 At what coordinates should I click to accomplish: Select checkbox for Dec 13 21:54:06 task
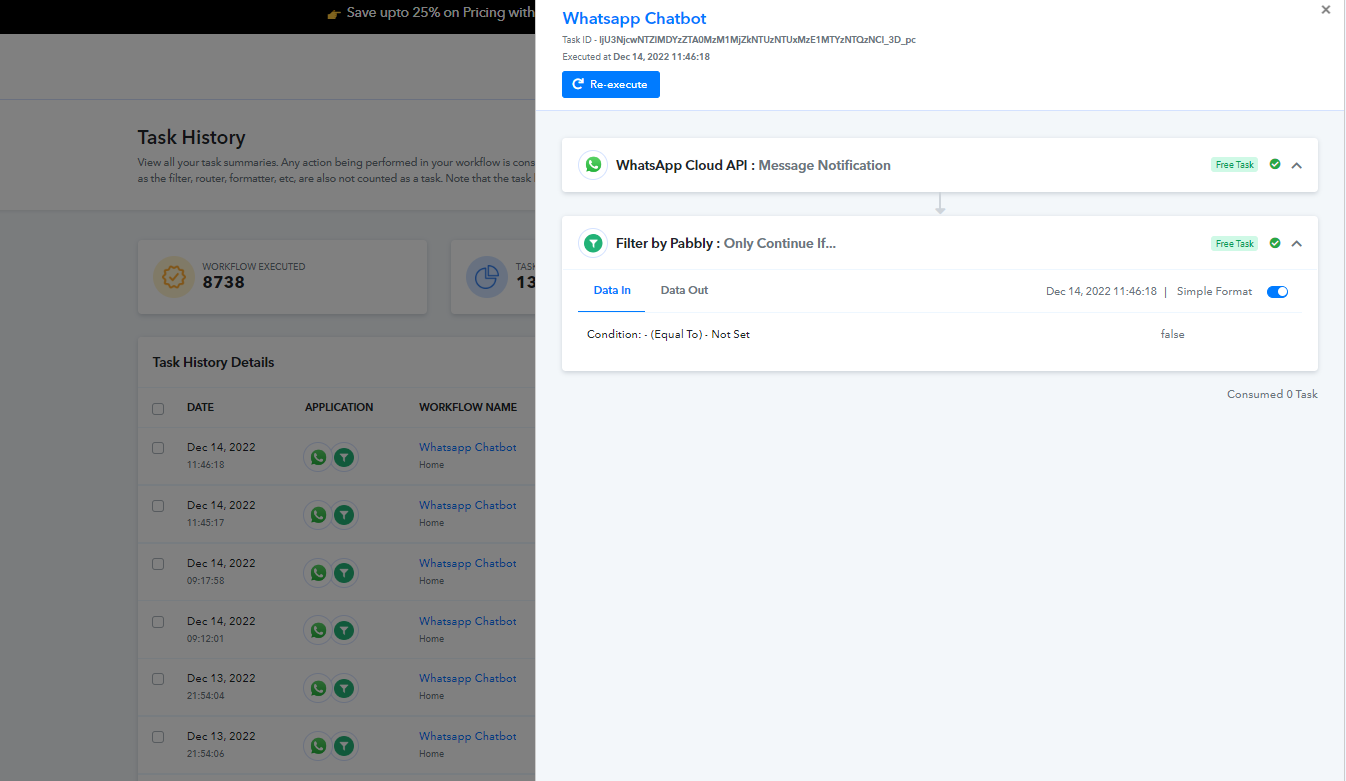click(158, 737)
